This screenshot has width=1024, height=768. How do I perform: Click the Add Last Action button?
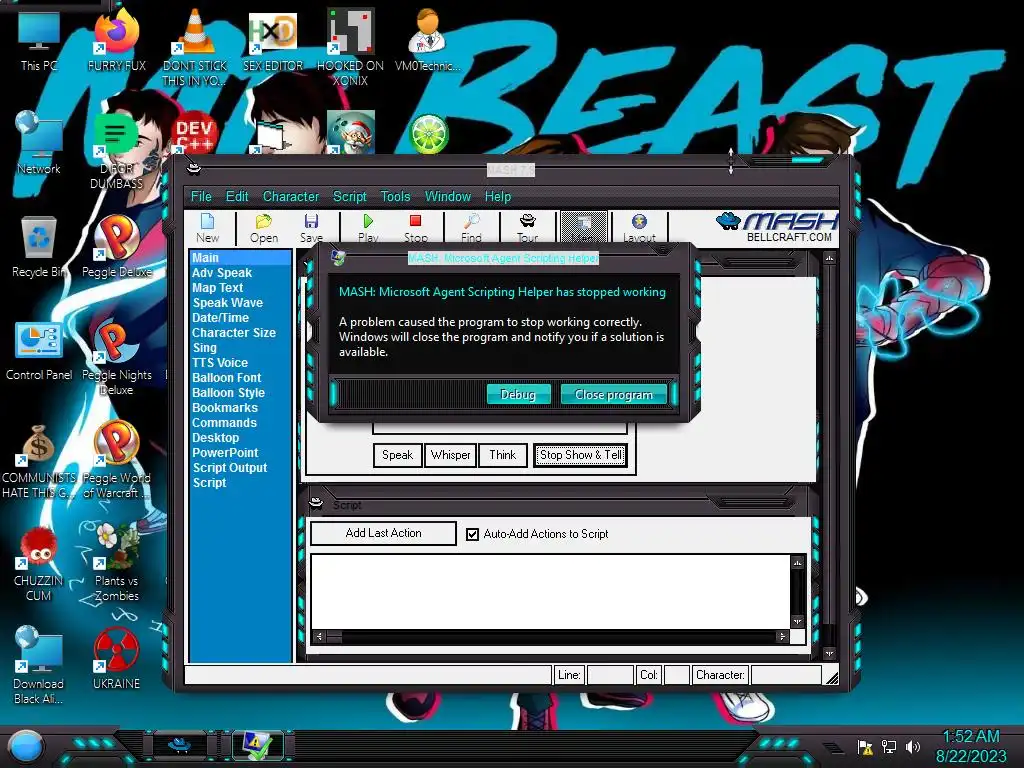383,533
